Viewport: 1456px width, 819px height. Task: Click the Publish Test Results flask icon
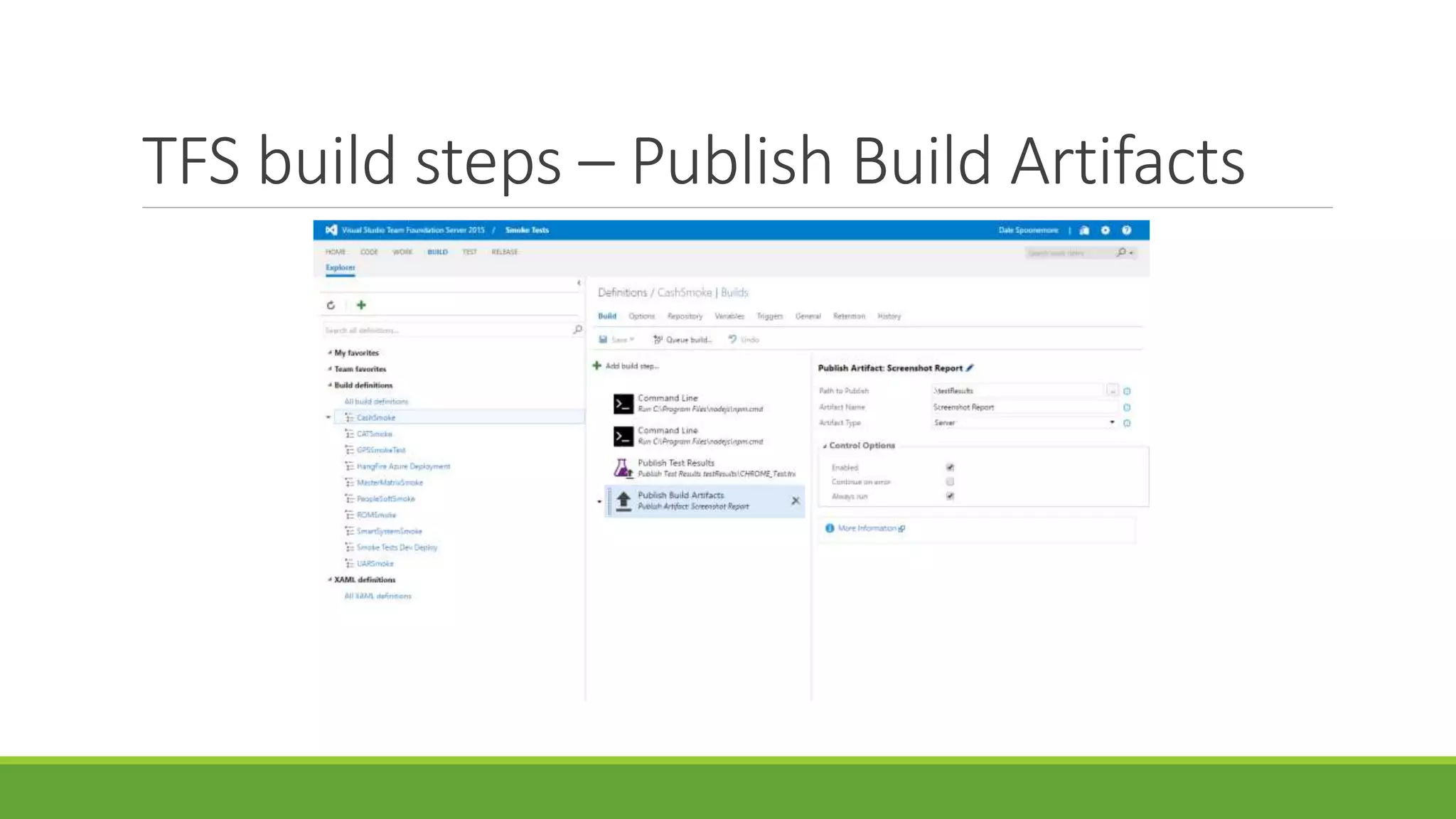pos(623,468)
